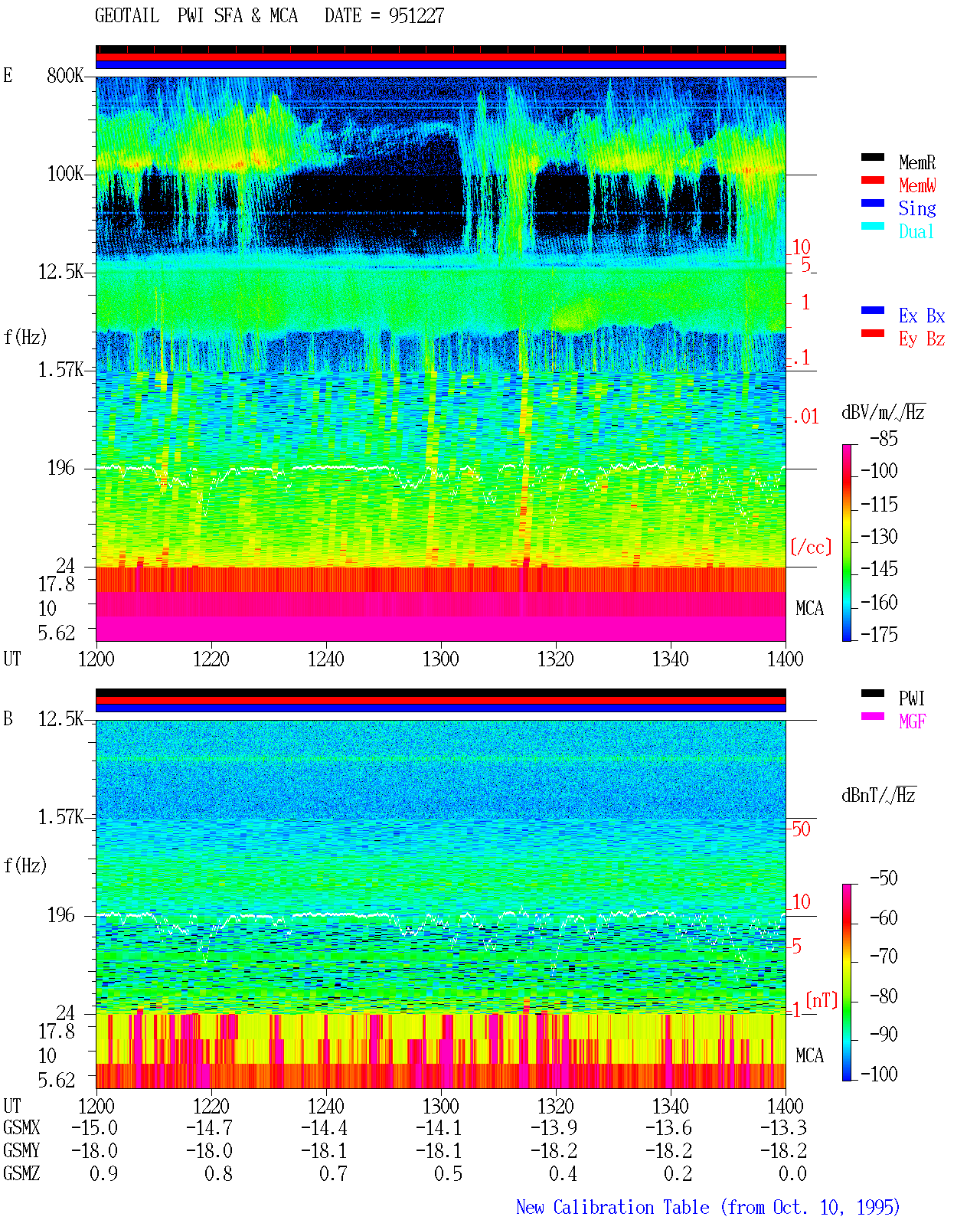This screenshot has height=1220, width=980.
Task: Click the lower panel '12.5K' frequency label
Action: pos(61,719)
